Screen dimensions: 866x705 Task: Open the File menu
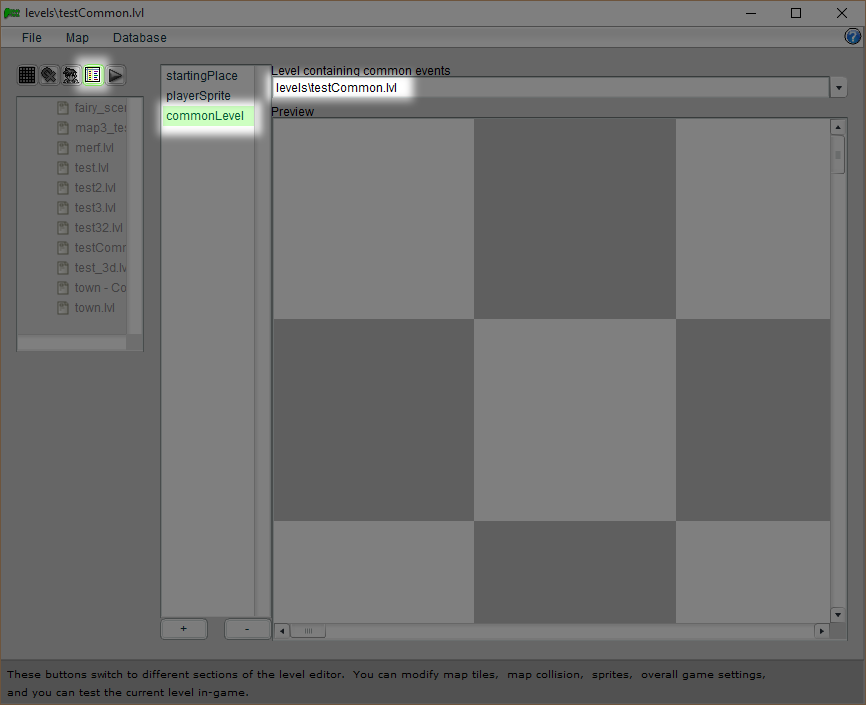coord(32,38)
